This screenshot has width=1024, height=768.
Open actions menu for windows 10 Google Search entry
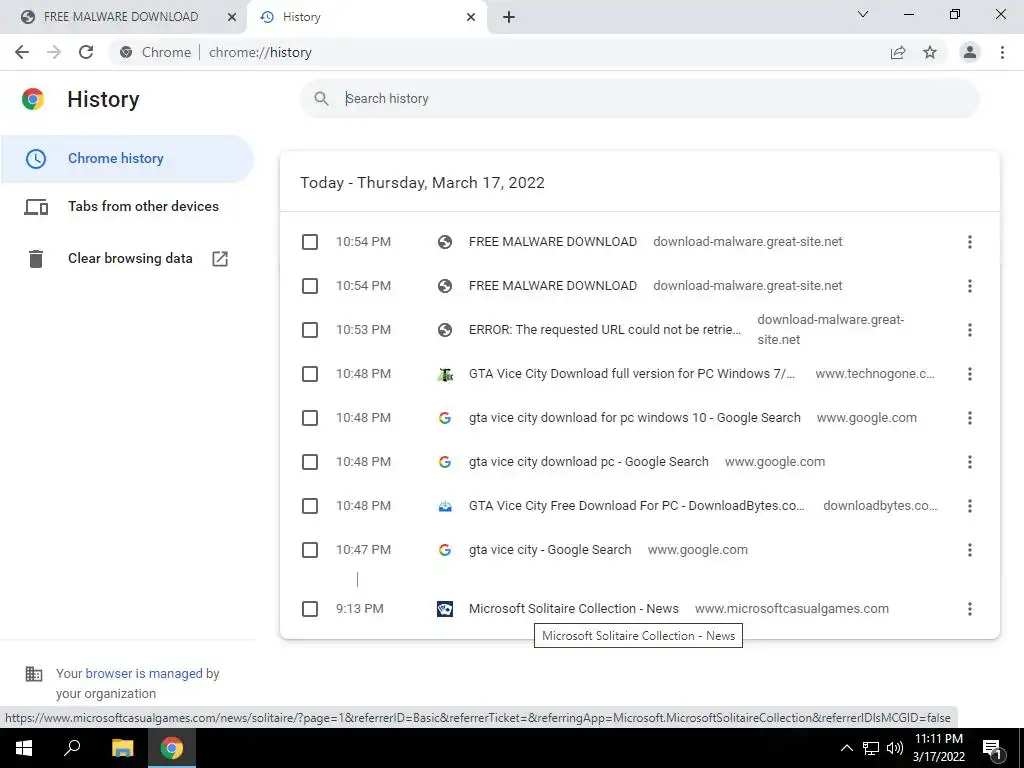coord(970,418)
